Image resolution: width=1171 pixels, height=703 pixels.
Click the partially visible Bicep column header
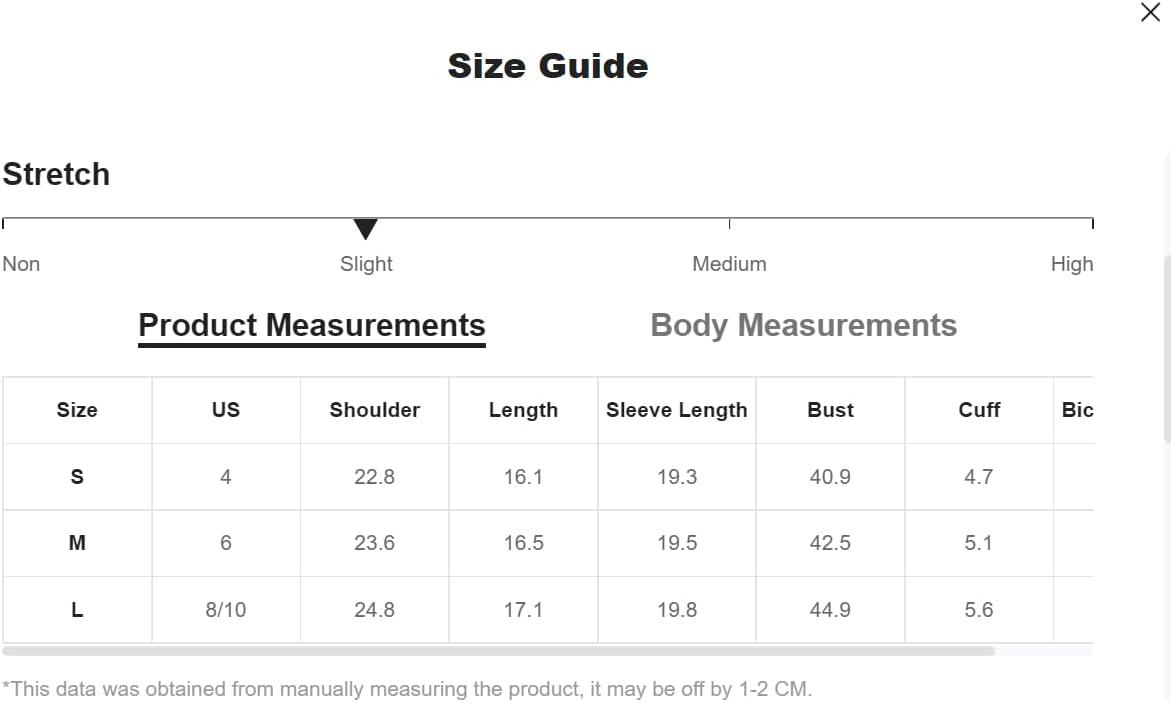pos(1077,410)
